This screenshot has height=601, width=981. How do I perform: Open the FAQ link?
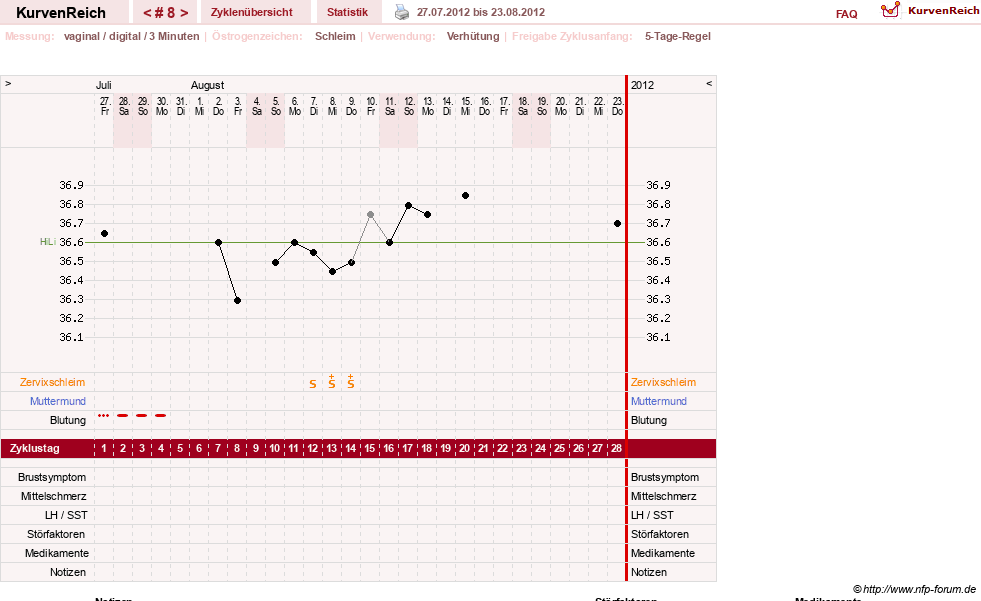tap(846, 14)
